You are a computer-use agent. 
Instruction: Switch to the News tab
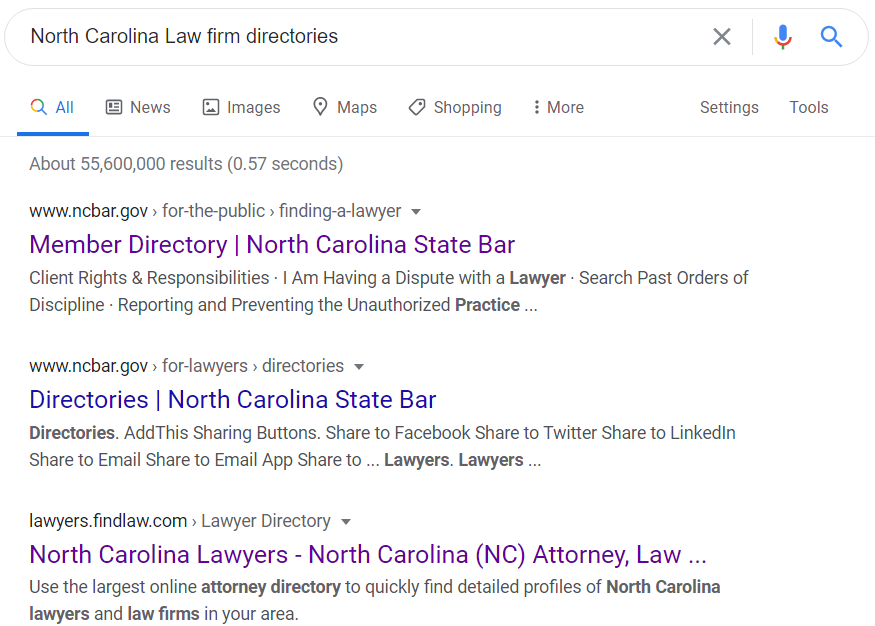pos(138,107)
